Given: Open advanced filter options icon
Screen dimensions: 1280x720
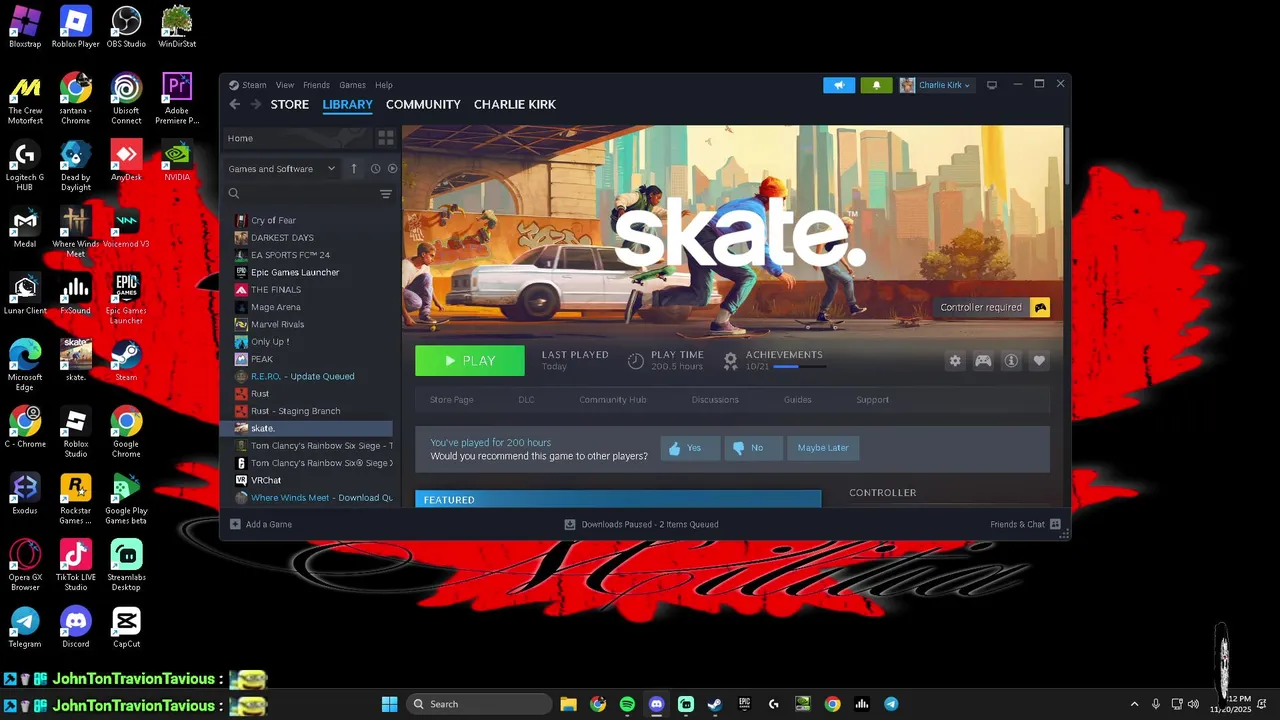Looking at the screenshot, I should coord(386,194).
